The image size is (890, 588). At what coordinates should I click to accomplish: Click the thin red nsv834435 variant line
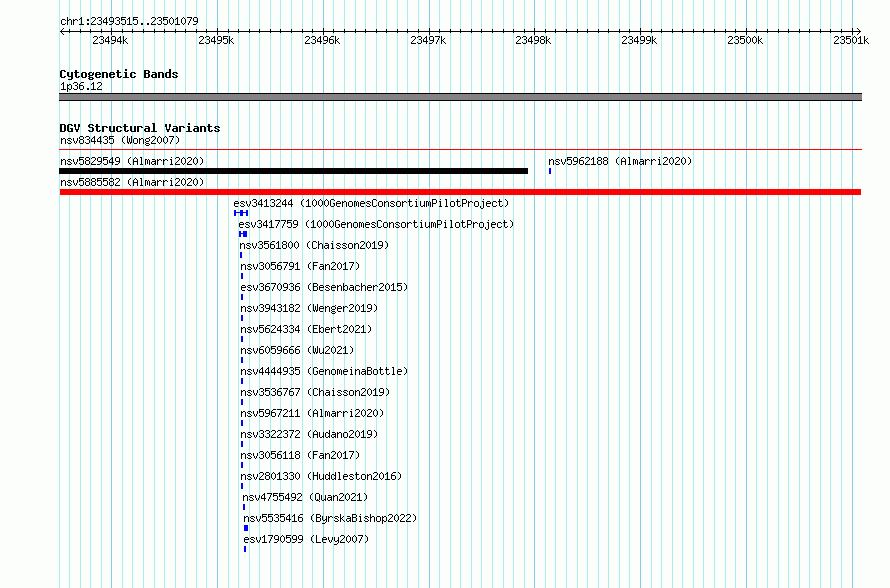pos(460,150)
